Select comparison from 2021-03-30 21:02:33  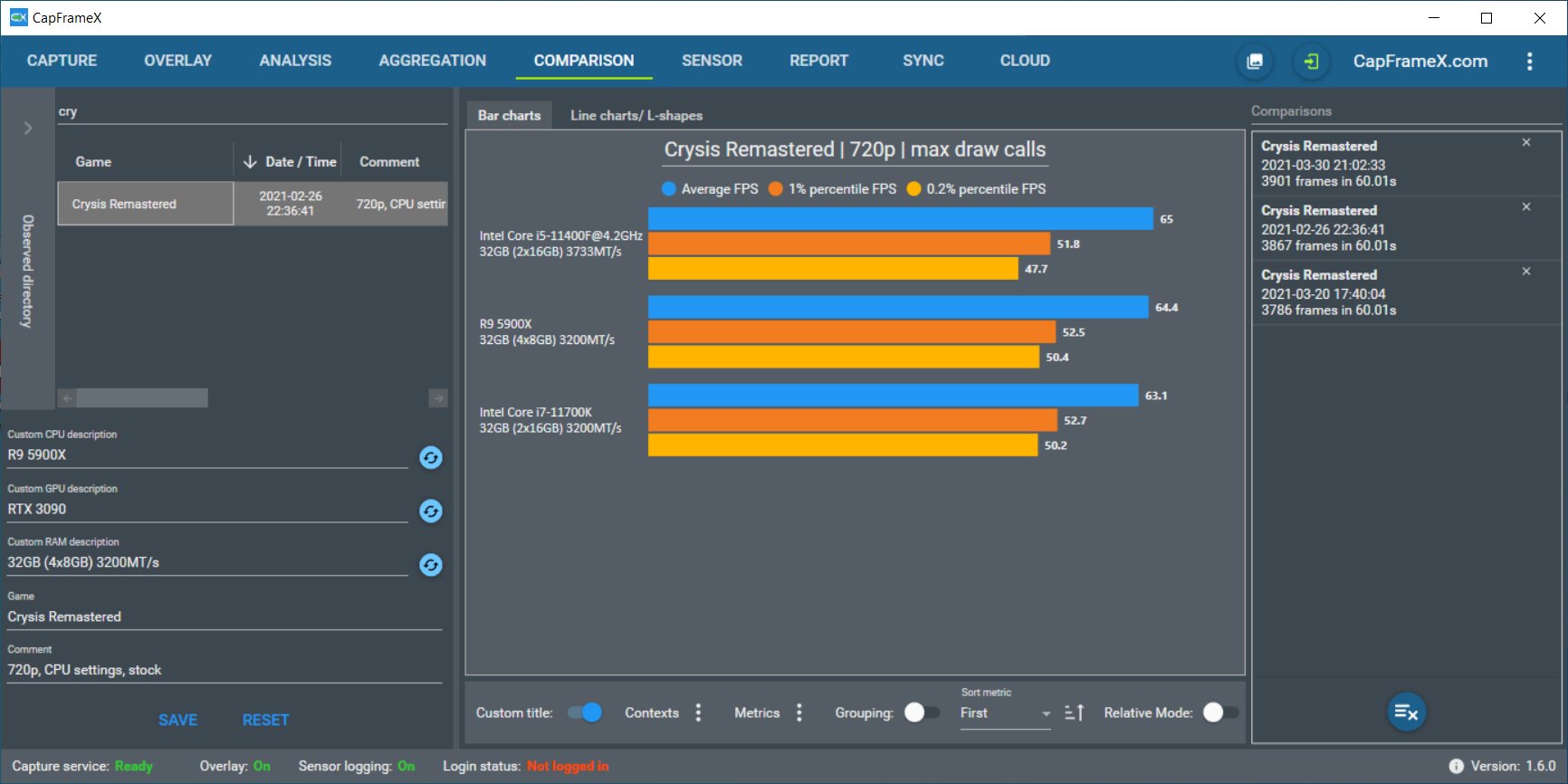coord(1406,163)
